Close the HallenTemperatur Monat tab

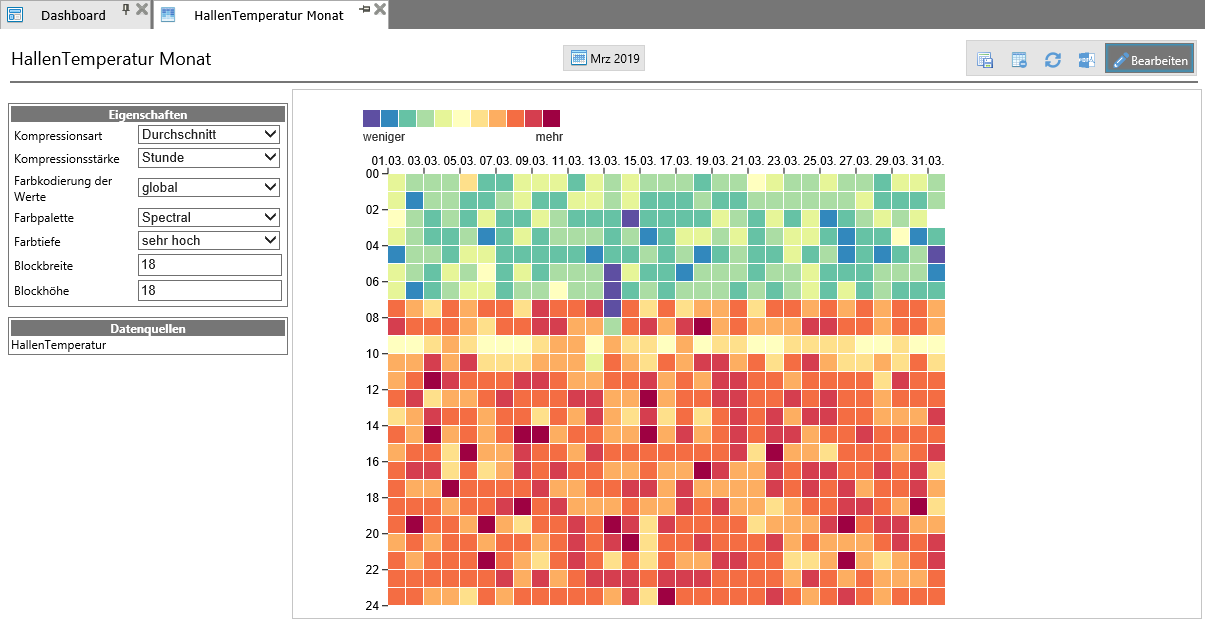pyautogui.click(x=380, y=9)
